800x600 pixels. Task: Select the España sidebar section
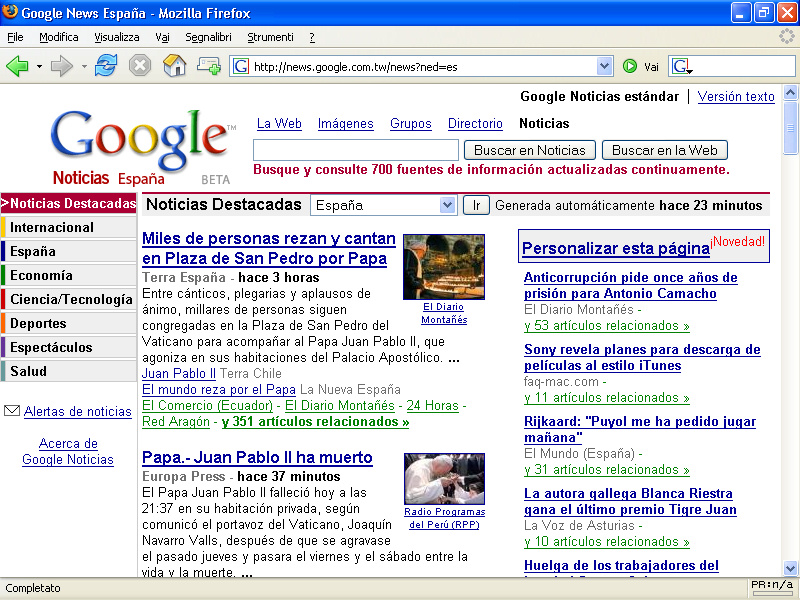coord(68,251)
